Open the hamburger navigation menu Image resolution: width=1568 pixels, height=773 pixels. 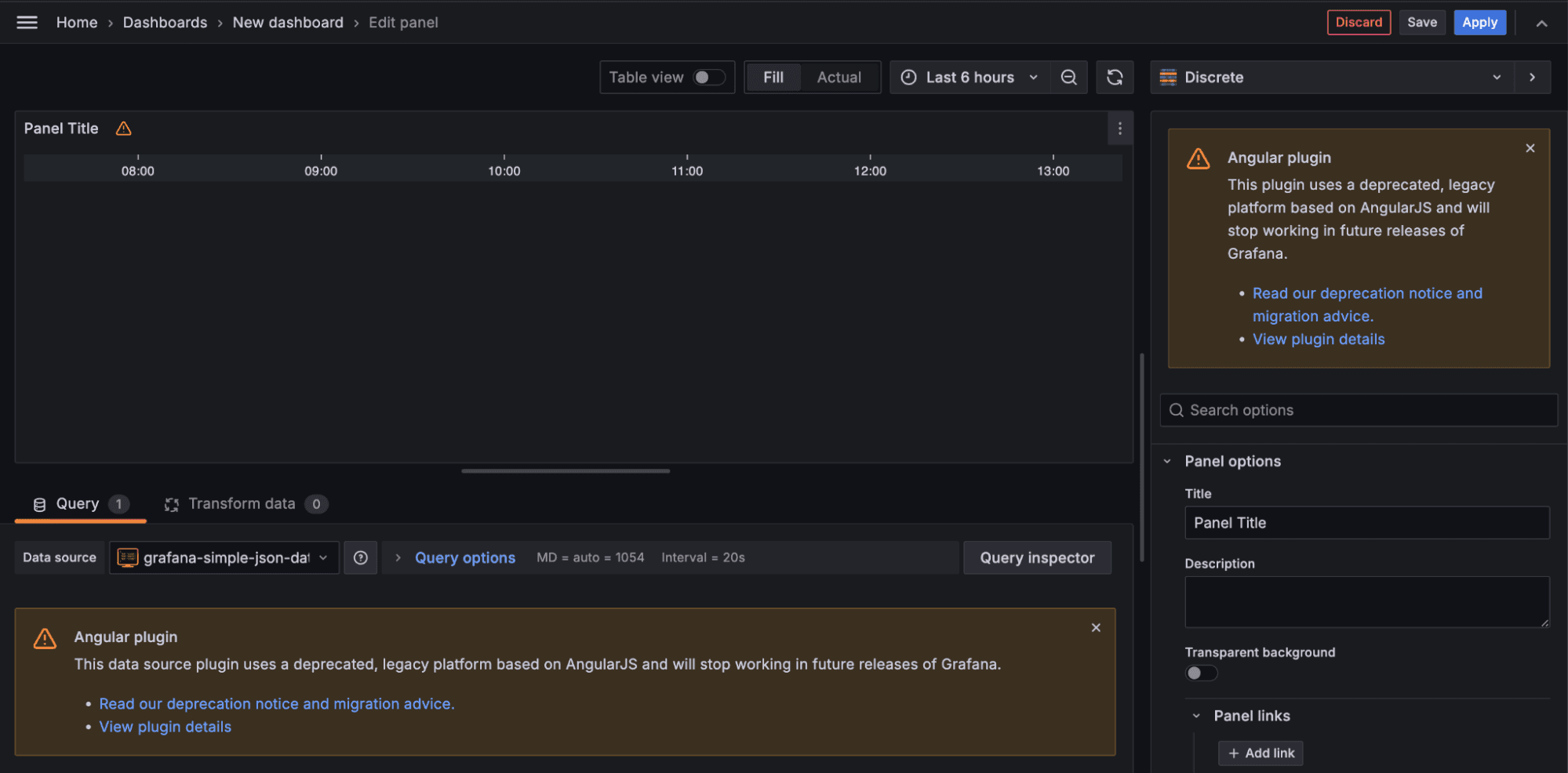[x=27, y=23]
